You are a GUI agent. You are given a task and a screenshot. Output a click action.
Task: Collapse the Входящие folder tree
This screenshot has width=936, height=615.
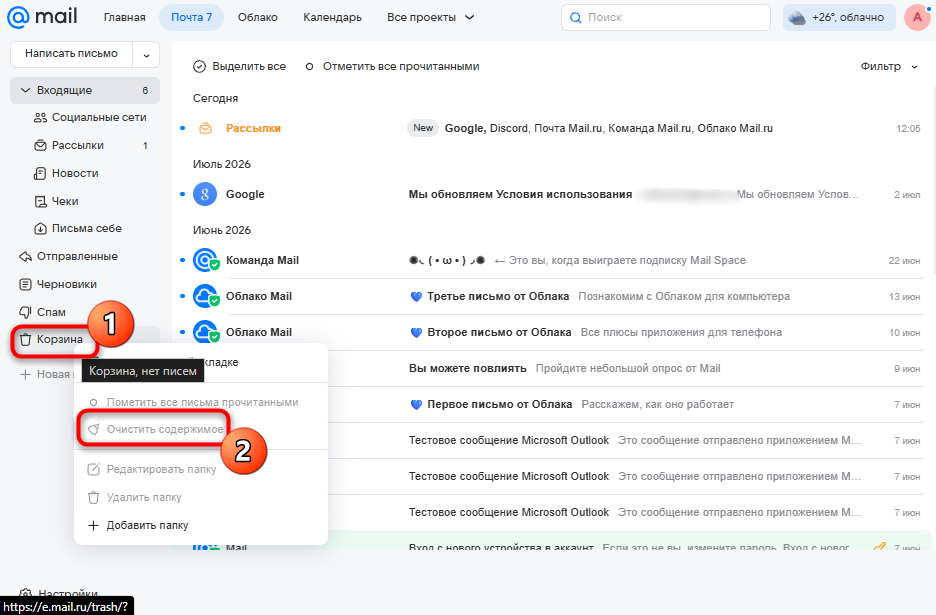25,90
